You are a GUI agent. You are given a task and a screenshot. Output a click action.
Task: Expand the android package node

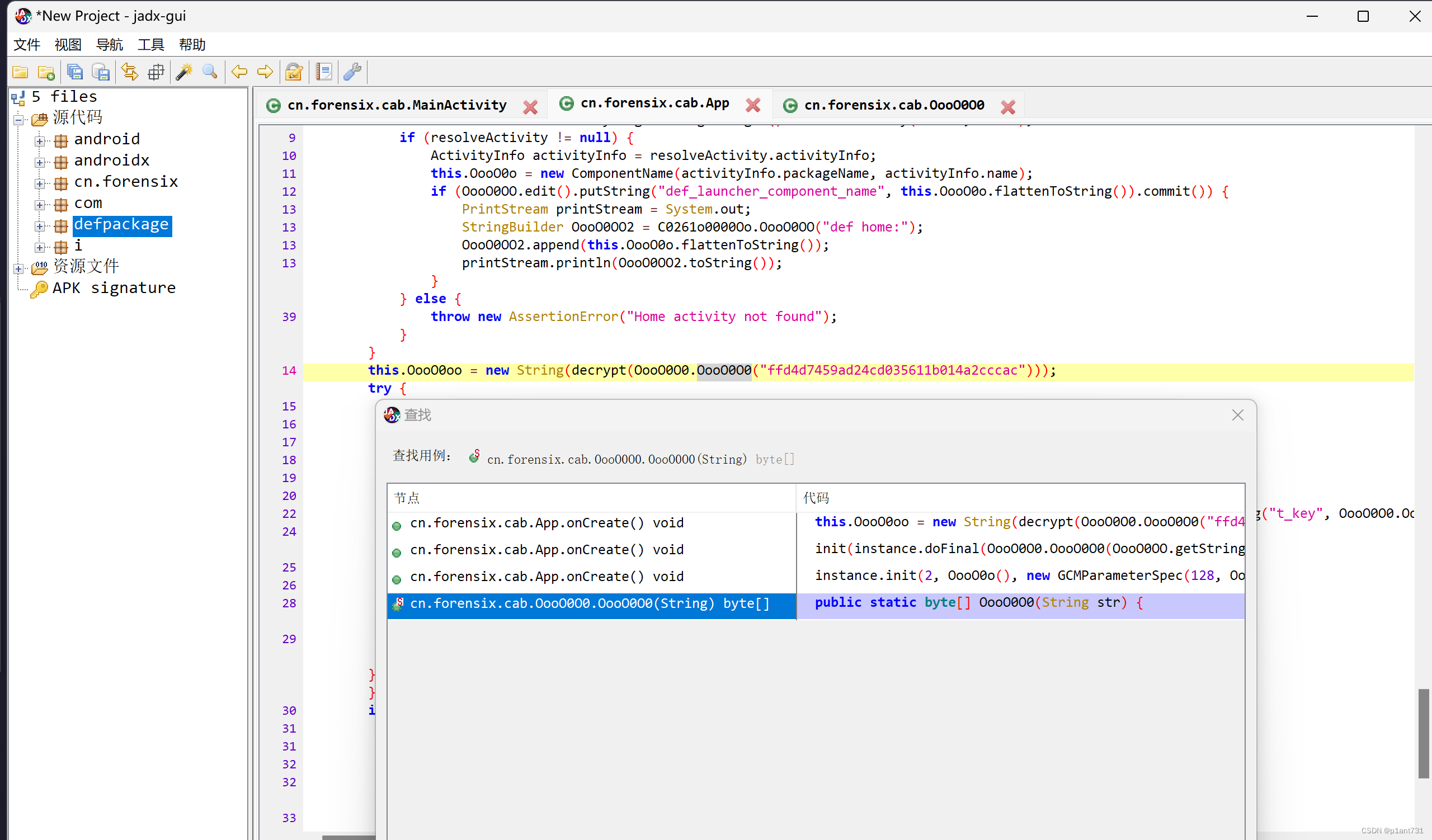(40, 141)
